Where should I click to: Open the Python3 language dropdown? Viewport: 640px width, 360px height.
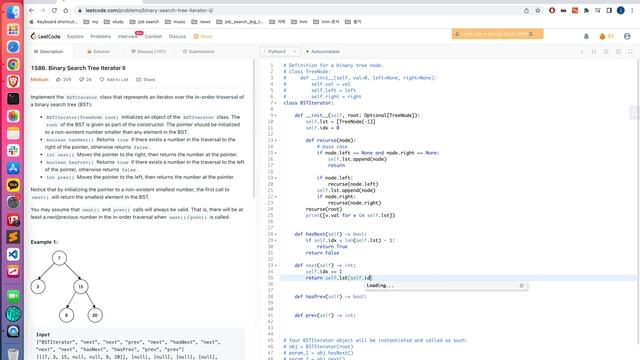(x=280, y=52)
